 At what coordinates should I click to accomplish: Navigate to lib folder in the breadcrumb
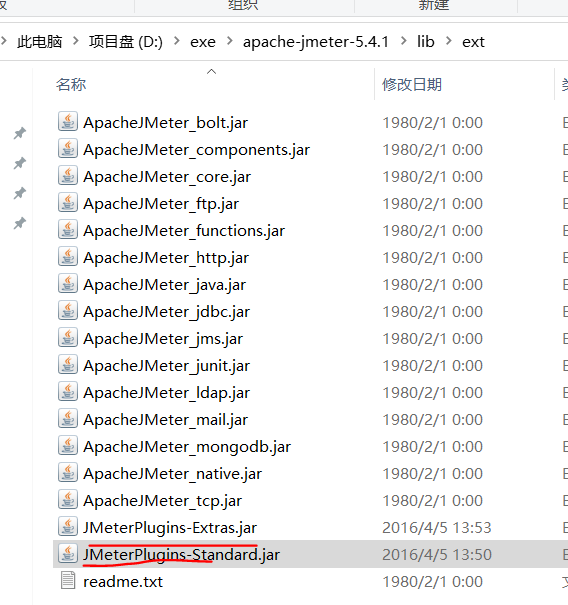[426, 42]
